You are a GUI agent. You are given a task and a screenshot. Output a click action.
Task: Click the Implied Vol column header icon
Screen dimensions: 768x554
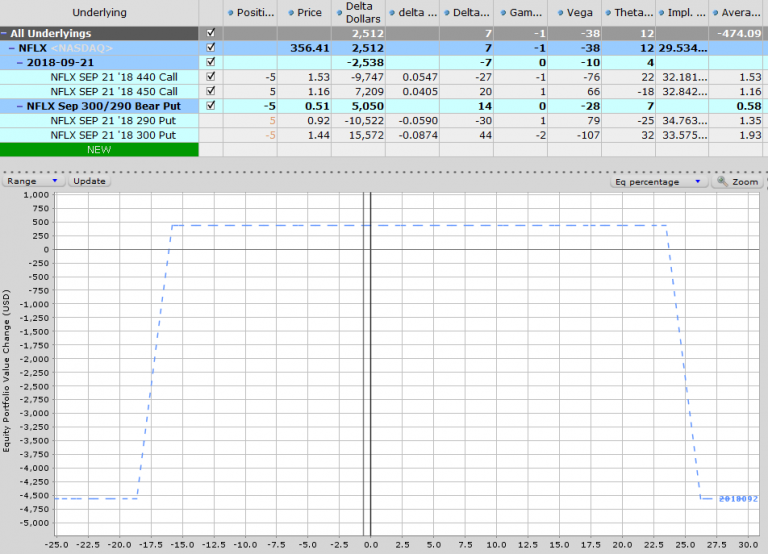[x=661, y=13]
